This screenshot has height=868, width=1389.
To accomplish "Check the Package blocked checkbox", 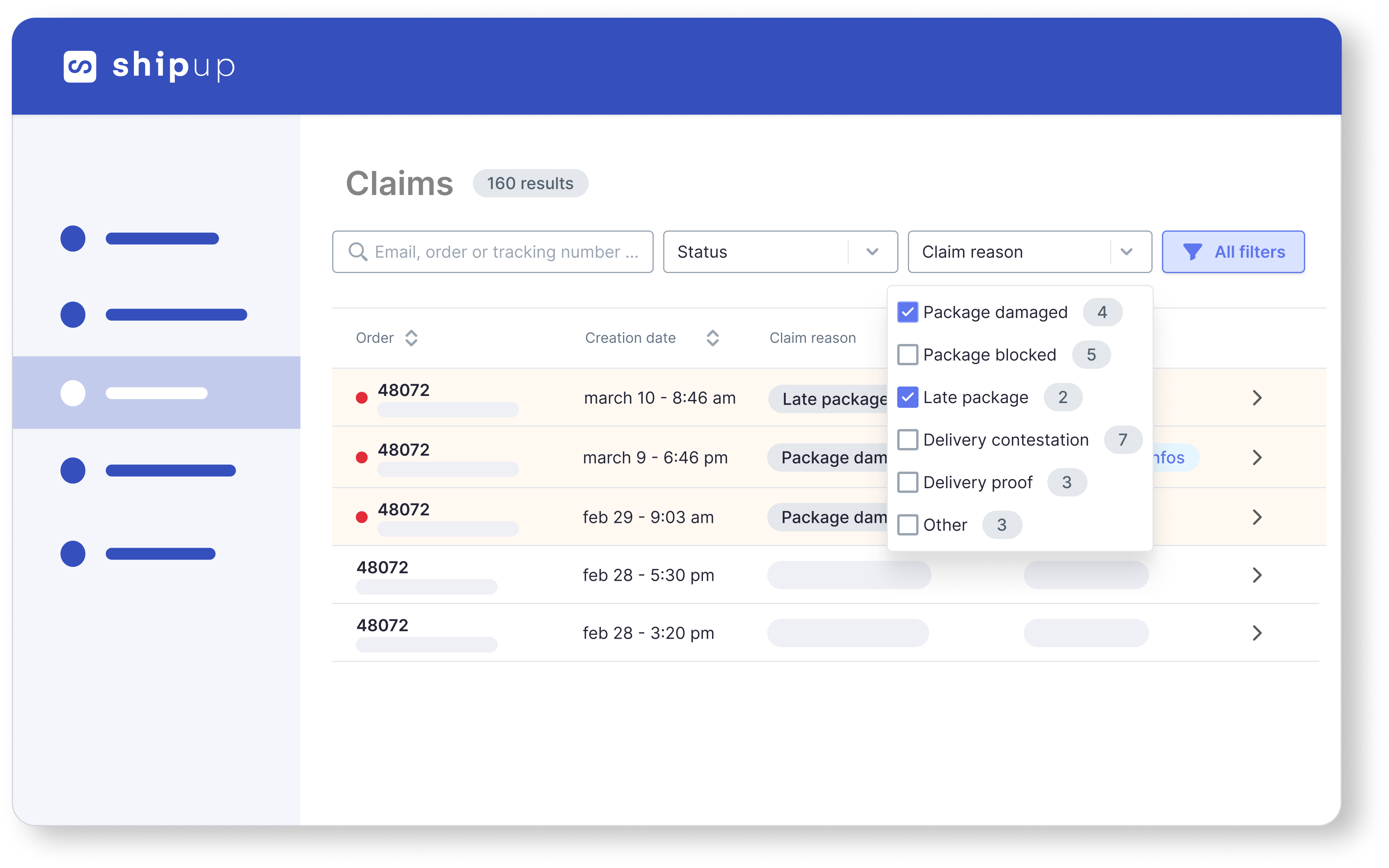I will click(x=907, y=355).
